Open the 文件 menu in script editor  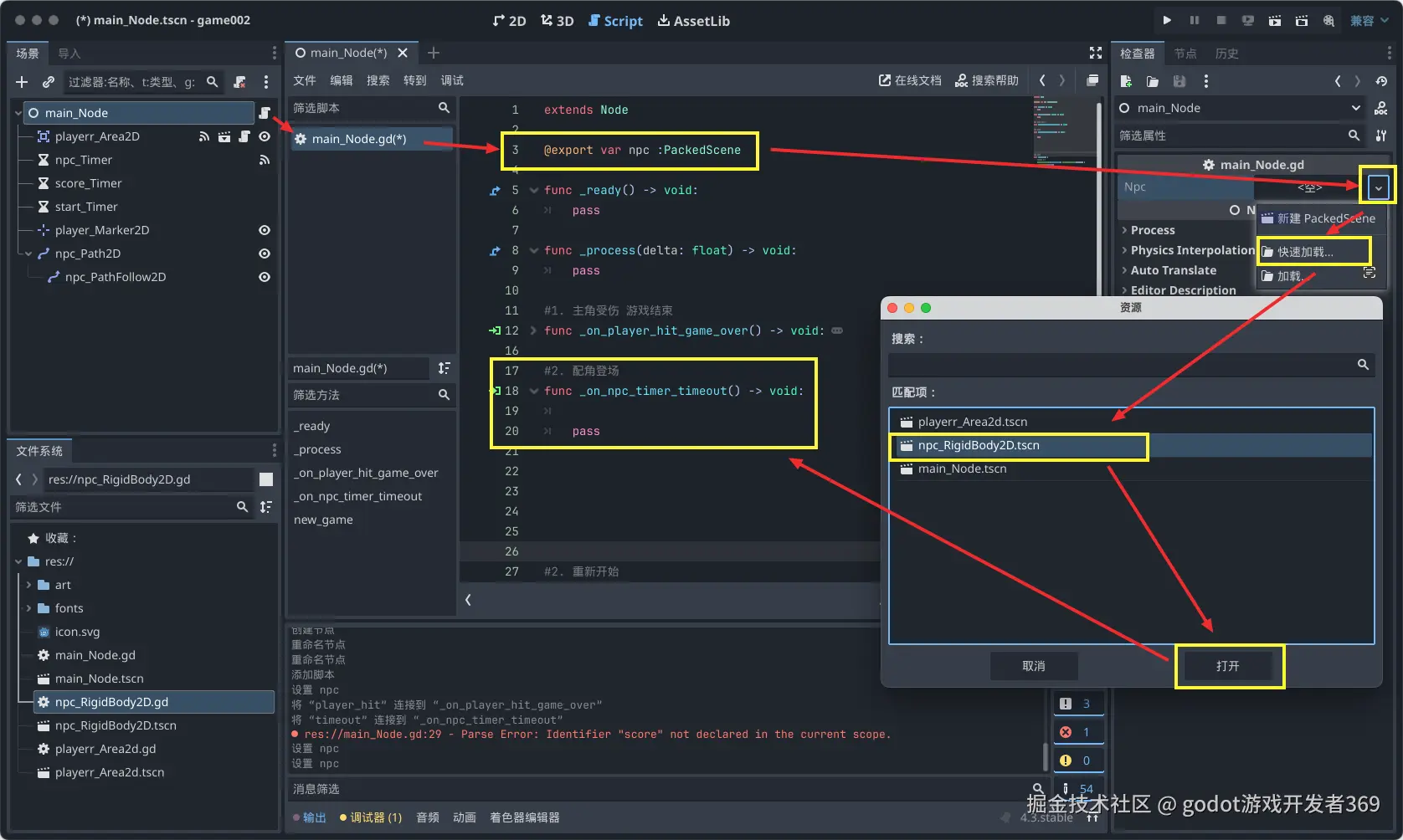point(305,80)
